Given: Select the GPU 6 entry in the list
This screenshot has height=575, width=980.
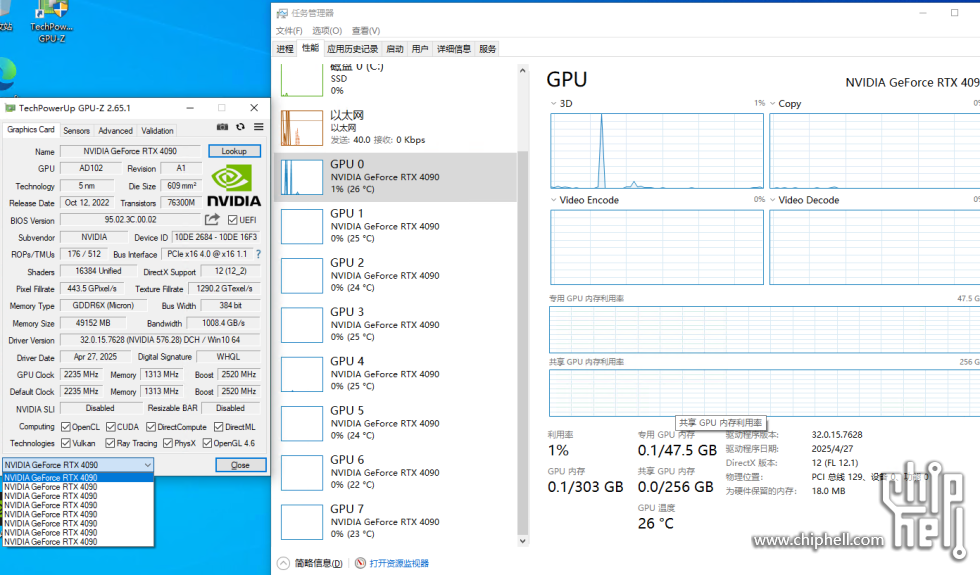Looking at the screenshot, I should point(396,473).
